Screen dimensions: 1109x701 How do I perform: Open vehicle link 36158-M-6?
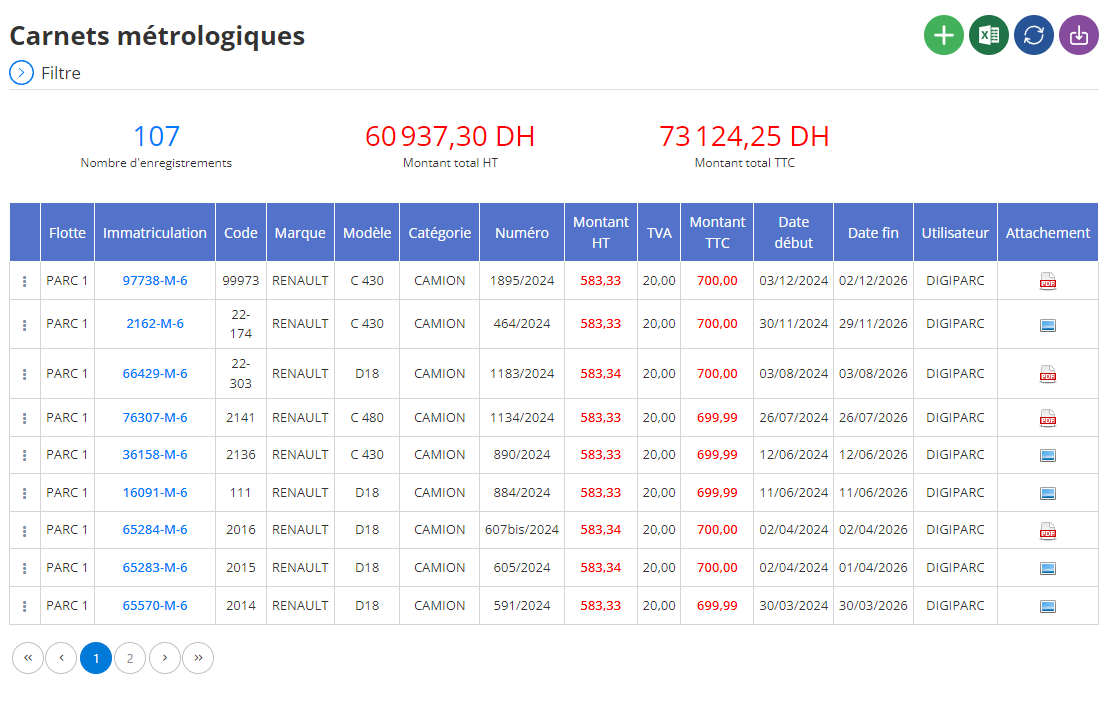pyautogui.click(x=155, y=455)
